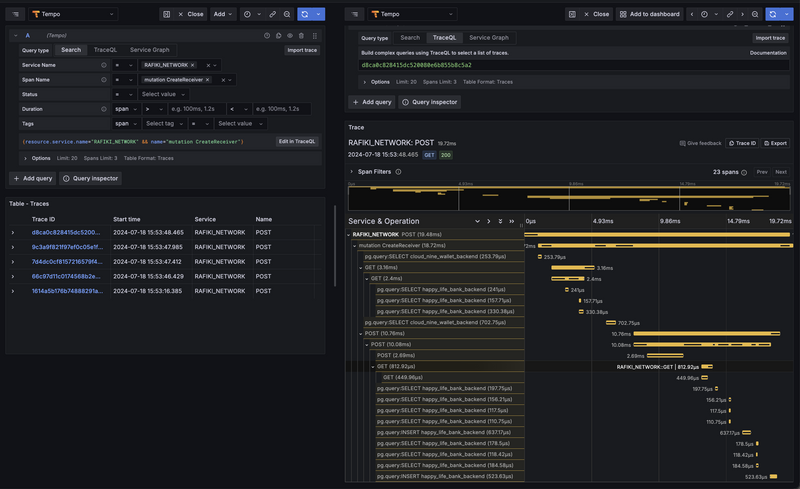Click Service Name info icon
The height and width of the screenshot is (489, 800).
click(x=104, y=65)
